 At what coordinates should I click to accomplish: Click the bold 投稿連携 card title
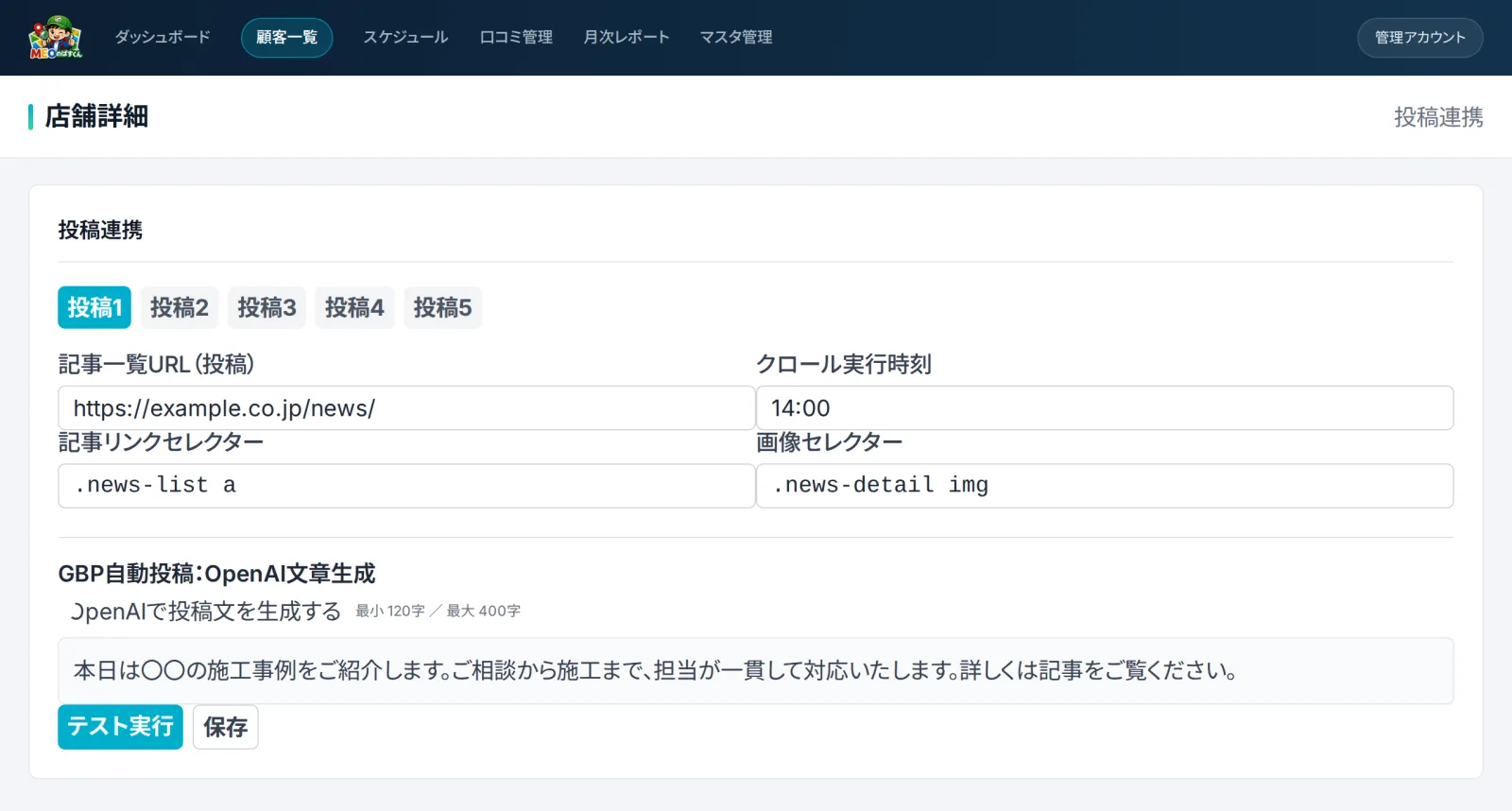tap(100, 230)
